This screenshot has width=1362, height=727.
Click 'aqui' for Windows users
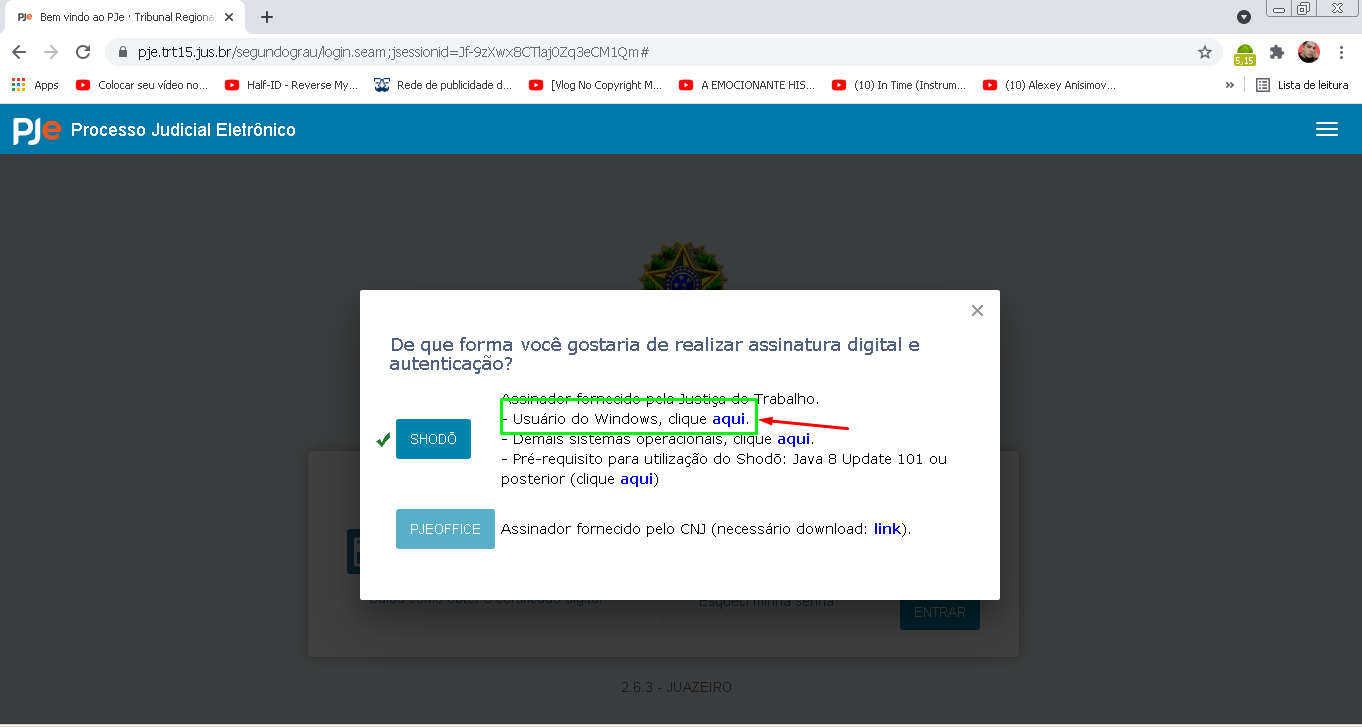(x=729, y=419)
